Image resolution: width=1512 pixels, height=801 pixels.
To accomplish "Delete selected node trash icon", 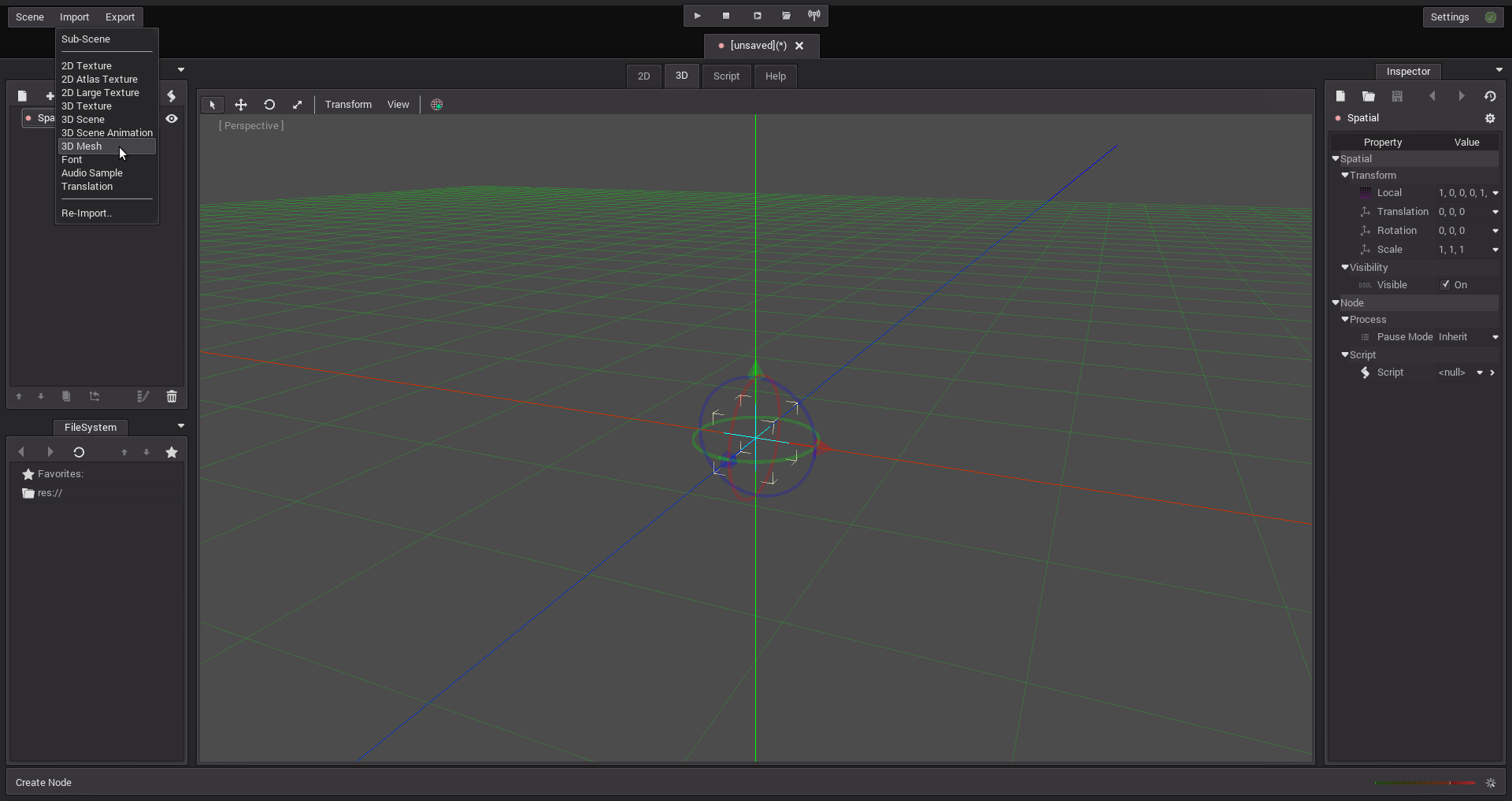I will pyautogui.click(x=172, y=396).
